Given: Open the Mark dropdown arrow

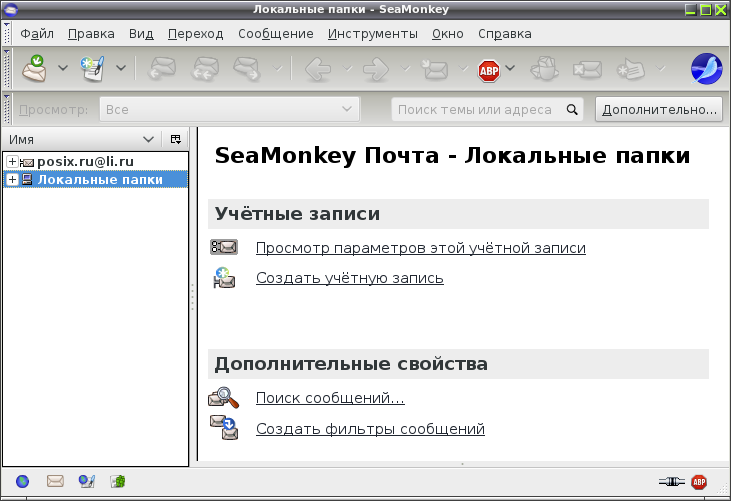Looking at the screenshot, I should 661,69.
